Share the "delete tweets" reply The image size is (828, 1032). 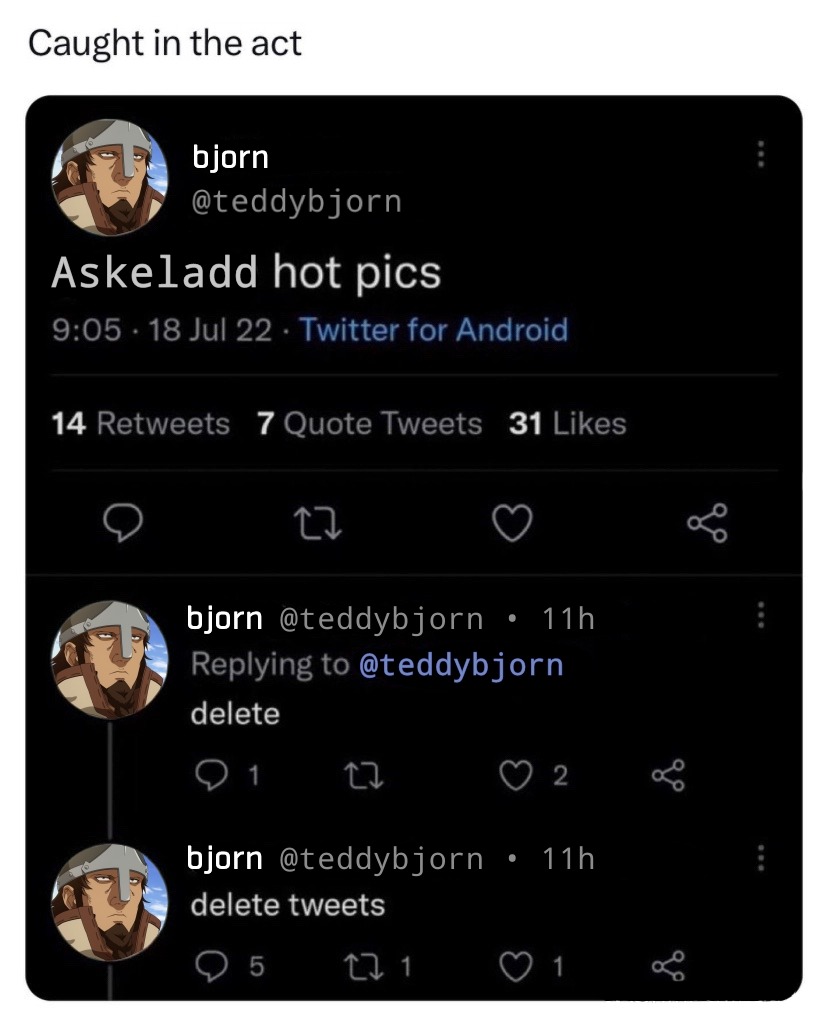pyautogui.click(x=666, y=966)
